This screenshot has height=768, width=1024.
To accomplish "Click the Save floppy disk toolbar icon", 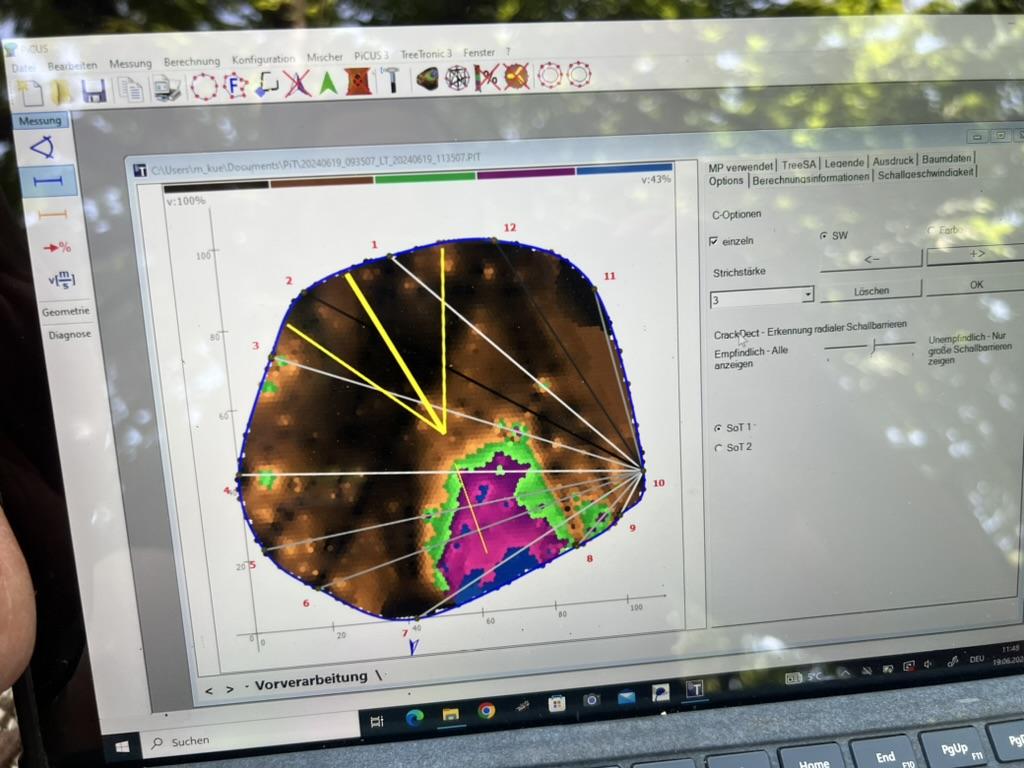I will tap(93, 91).
